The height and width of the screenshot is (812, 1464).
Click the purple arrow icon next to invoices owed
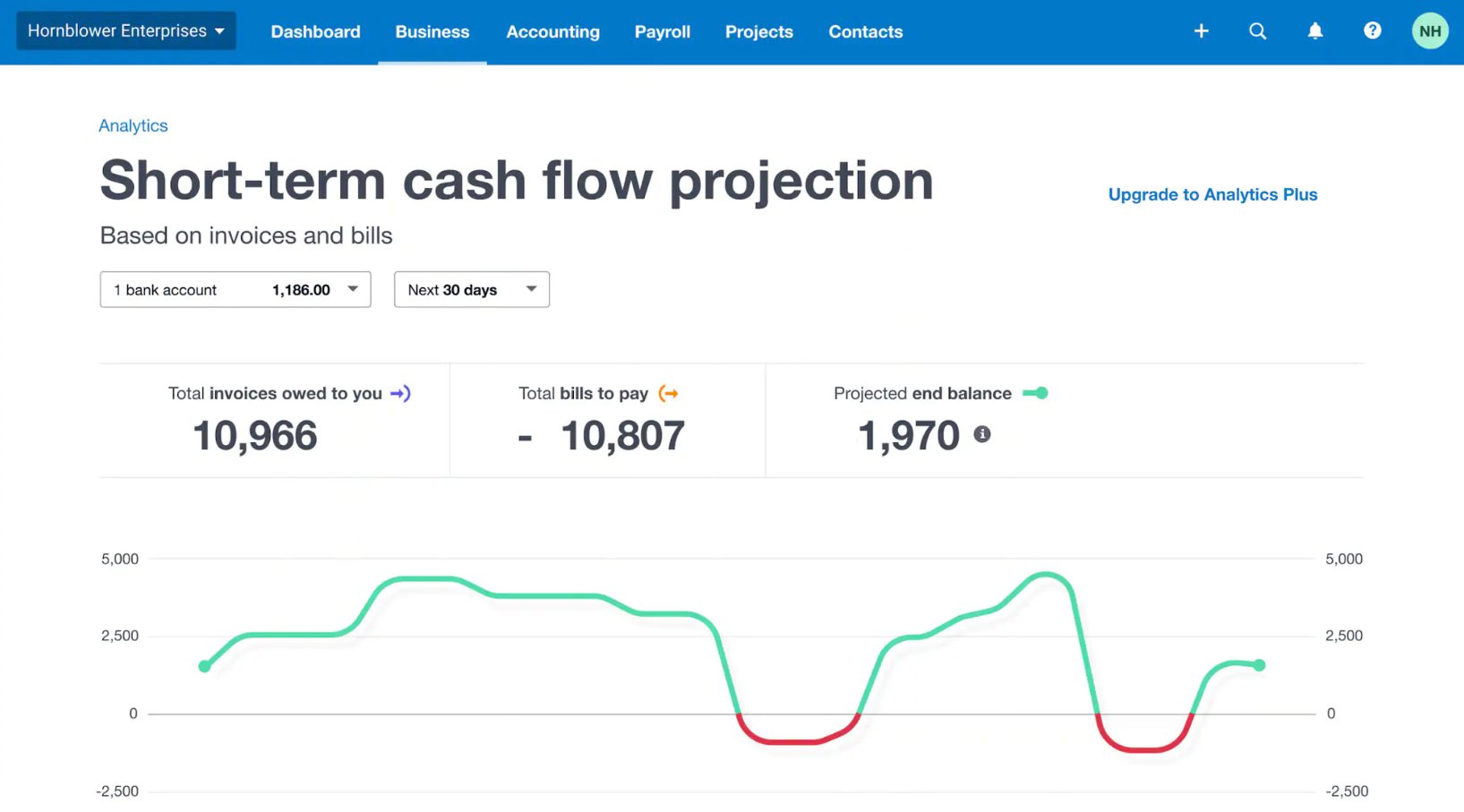tap(402, 393)
